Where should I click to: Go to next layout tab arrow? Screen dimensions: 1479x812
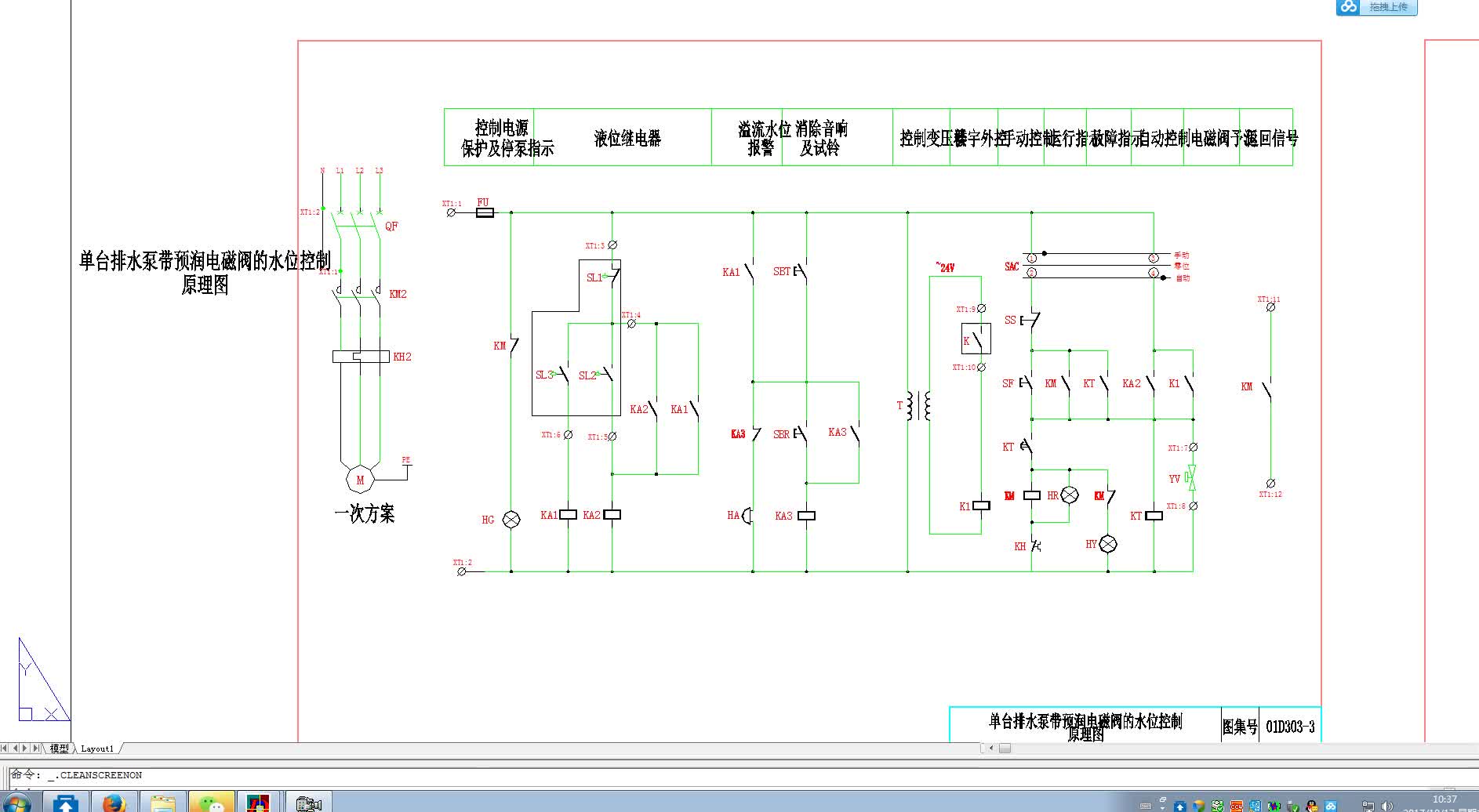(x=25, y=749)
